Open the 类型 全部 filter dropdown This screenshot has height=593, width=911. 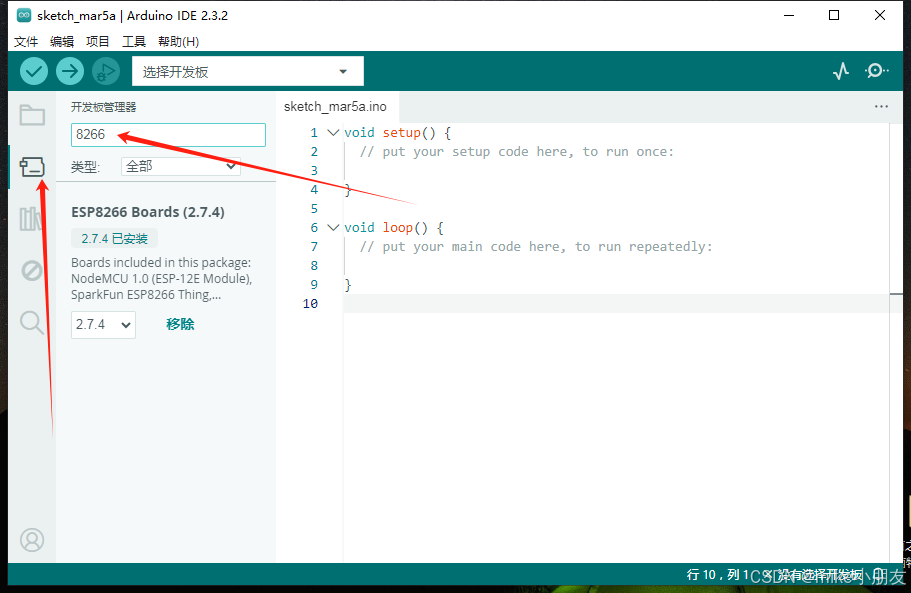click(181, 167)
